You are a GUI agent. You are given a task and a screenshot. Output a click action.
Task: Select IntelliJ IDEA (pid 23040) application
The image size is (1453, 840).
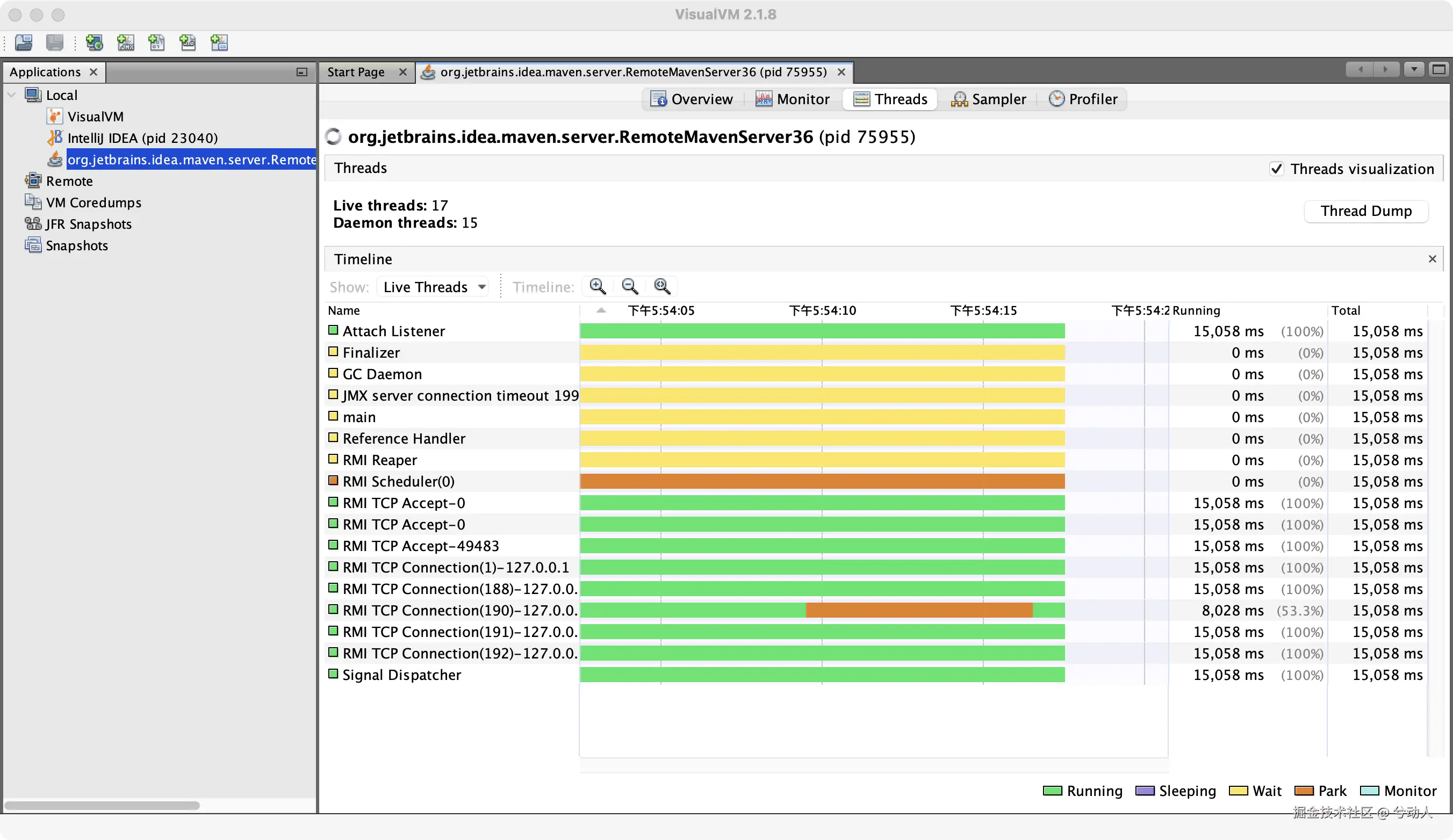[x=142, y=138]
